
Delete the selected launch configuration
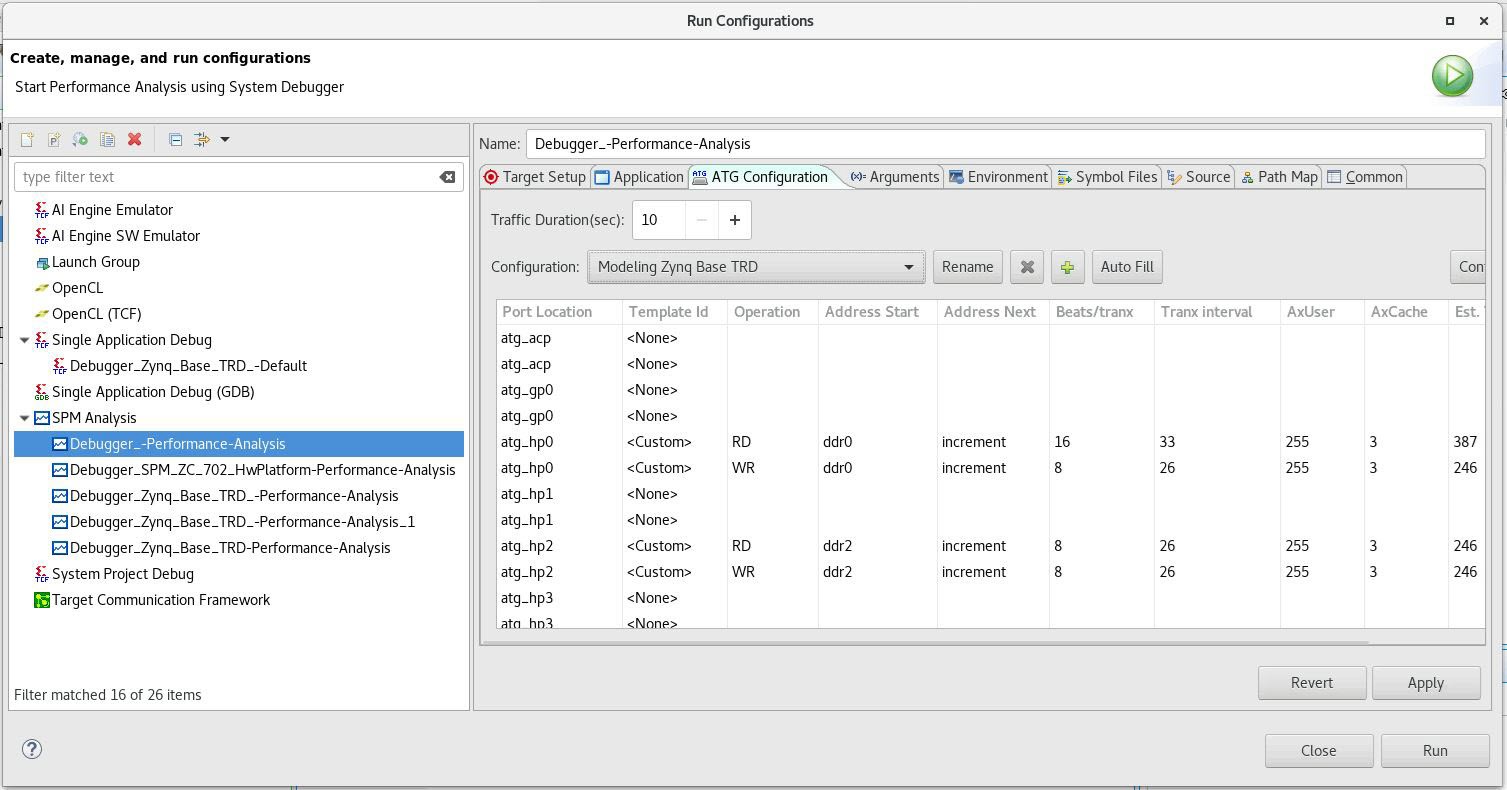(134, 139)
